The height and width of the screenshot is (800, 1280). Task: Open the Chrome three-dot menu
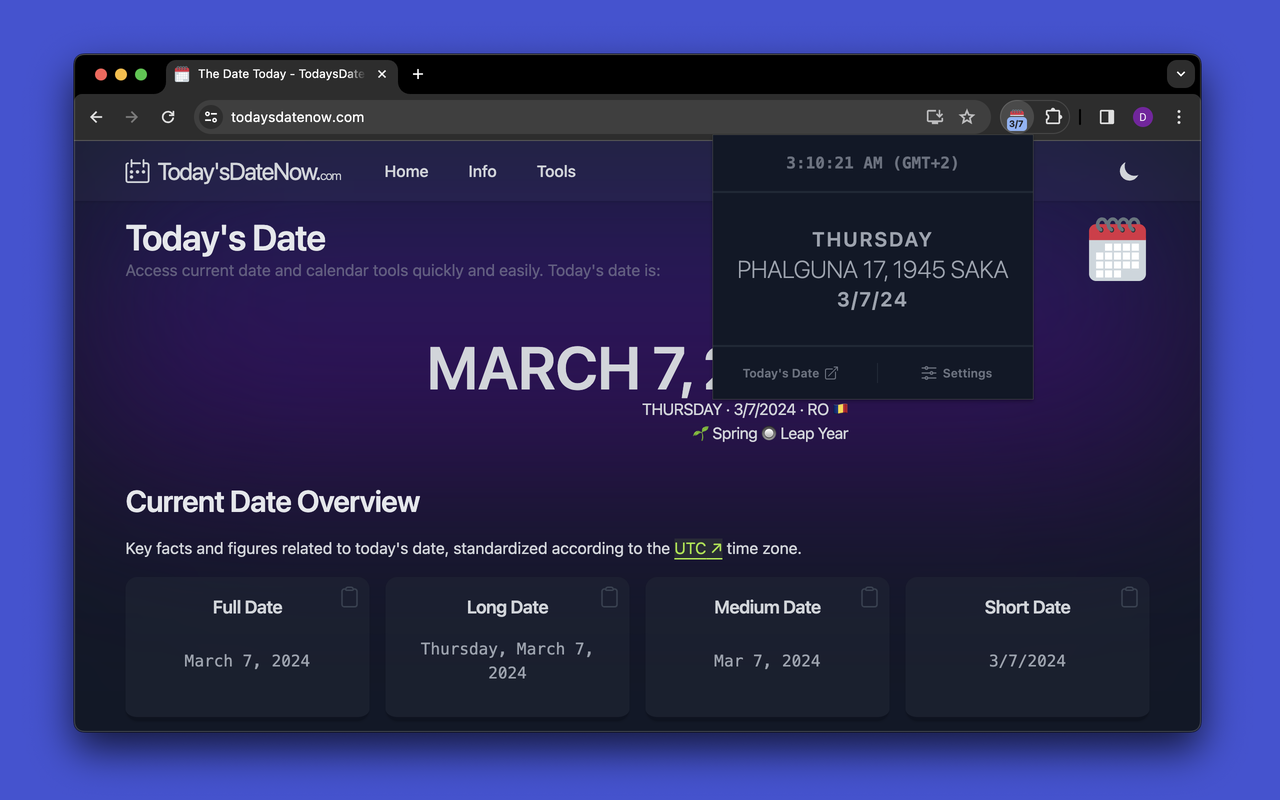pos(1179,117)
